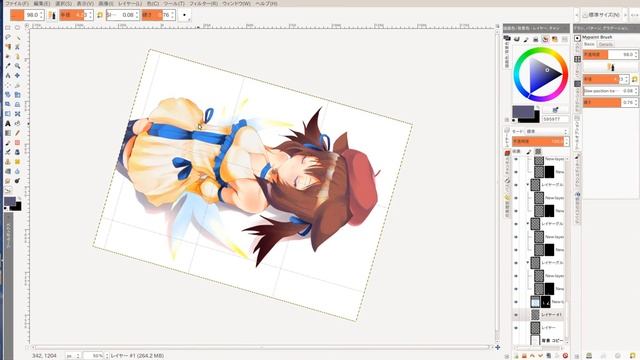
Task: Click the hardness 0.76 slider in brush panel
Action: (610, 102)
